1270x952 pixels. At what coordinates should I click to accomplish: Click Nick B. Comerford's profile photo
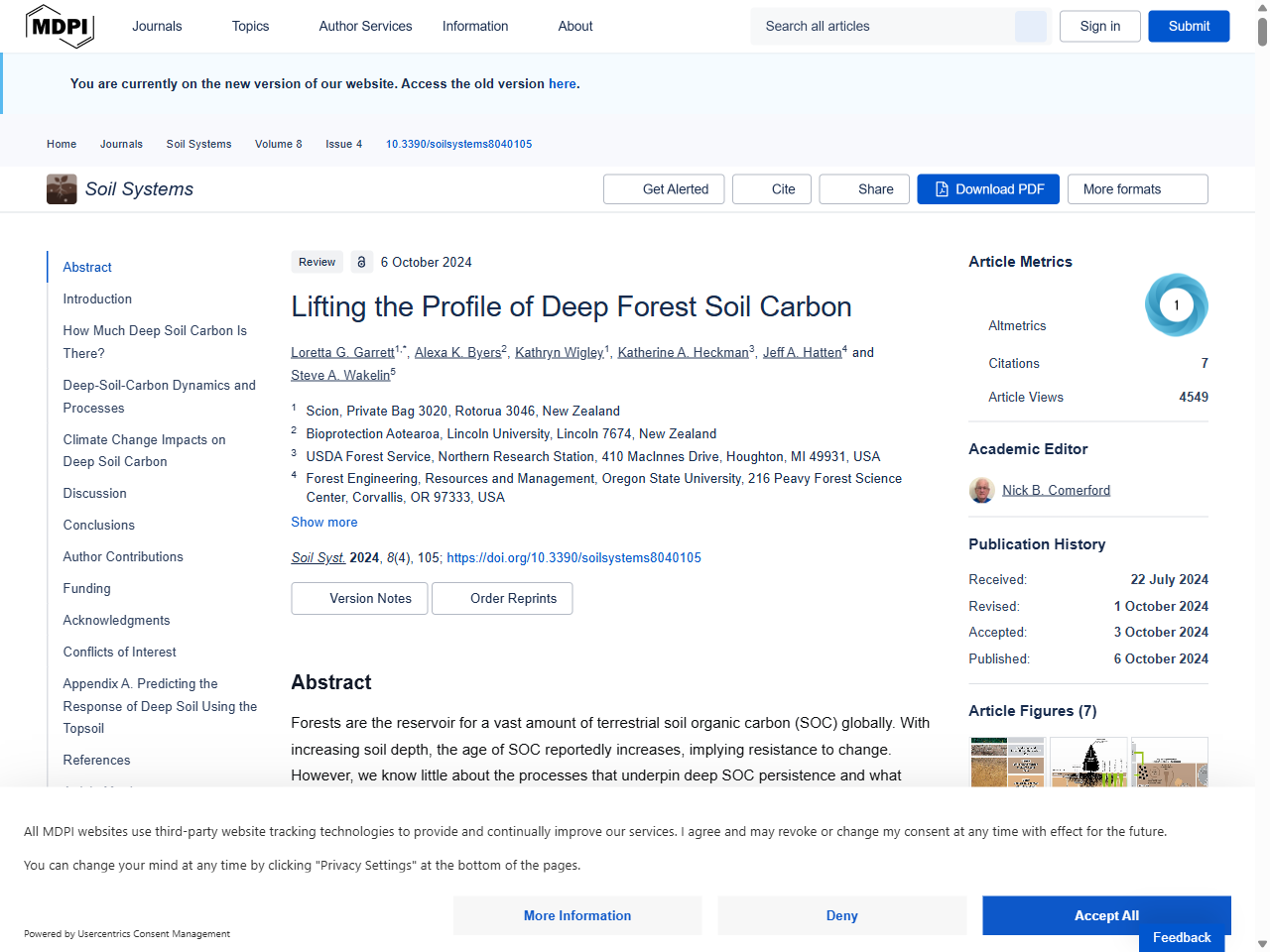(x=981, y=490)
